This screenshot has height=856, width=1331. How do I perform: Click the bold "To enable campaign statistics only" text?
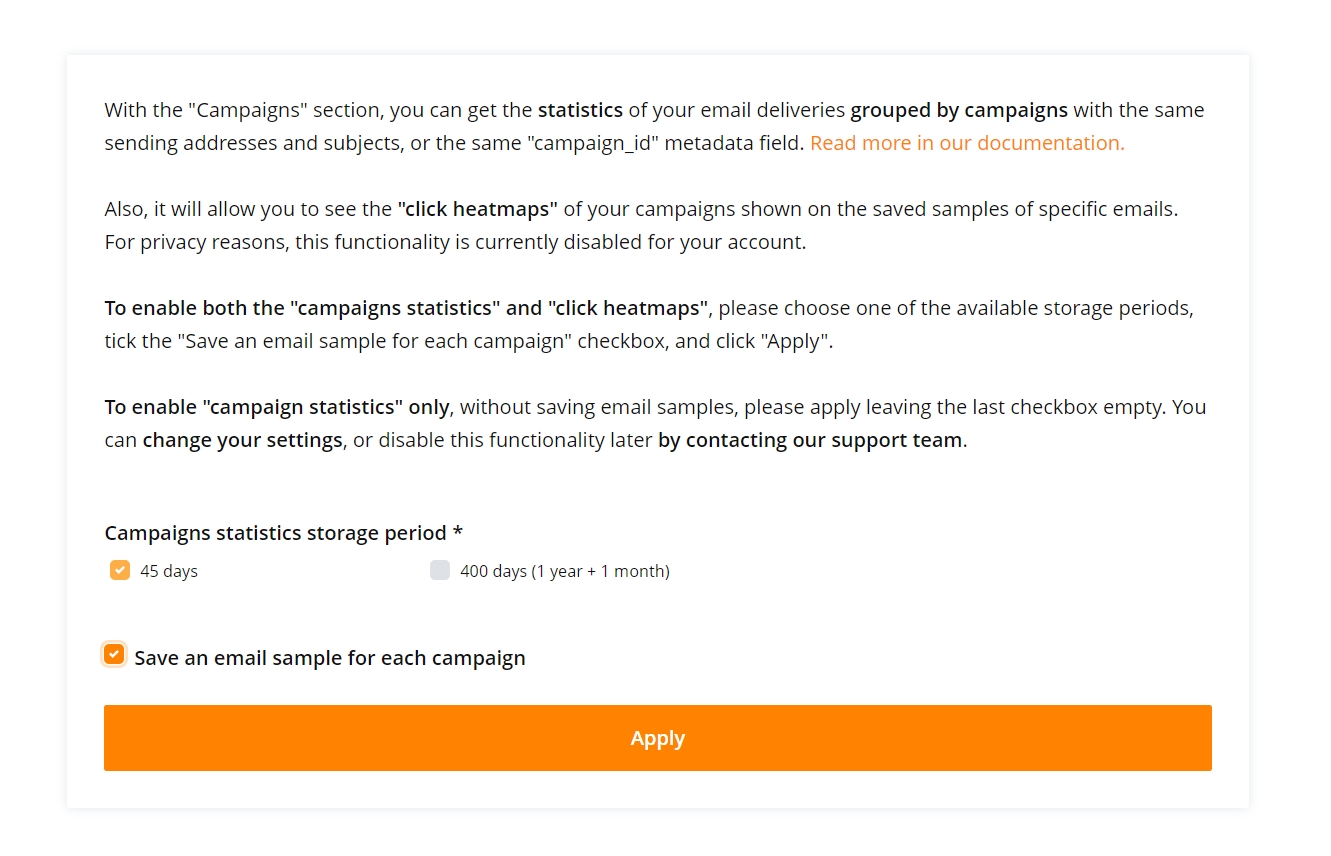278,407
